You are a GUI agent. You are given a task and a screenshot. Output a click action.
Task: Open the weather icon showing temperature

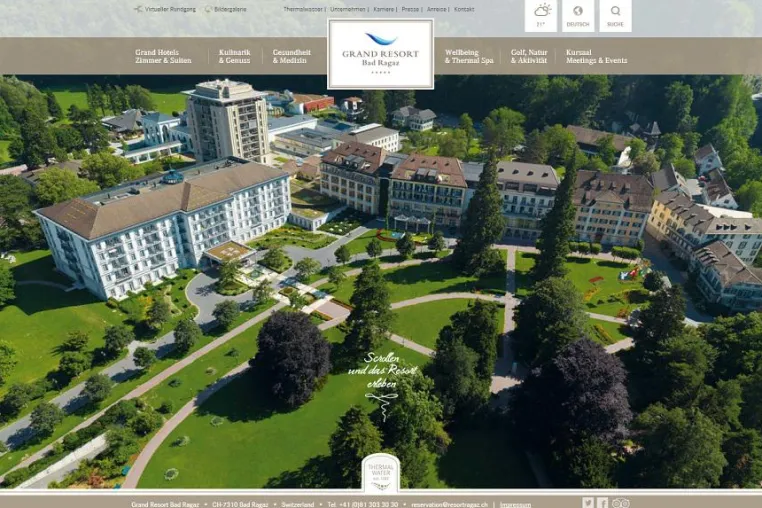pos(541,15)
